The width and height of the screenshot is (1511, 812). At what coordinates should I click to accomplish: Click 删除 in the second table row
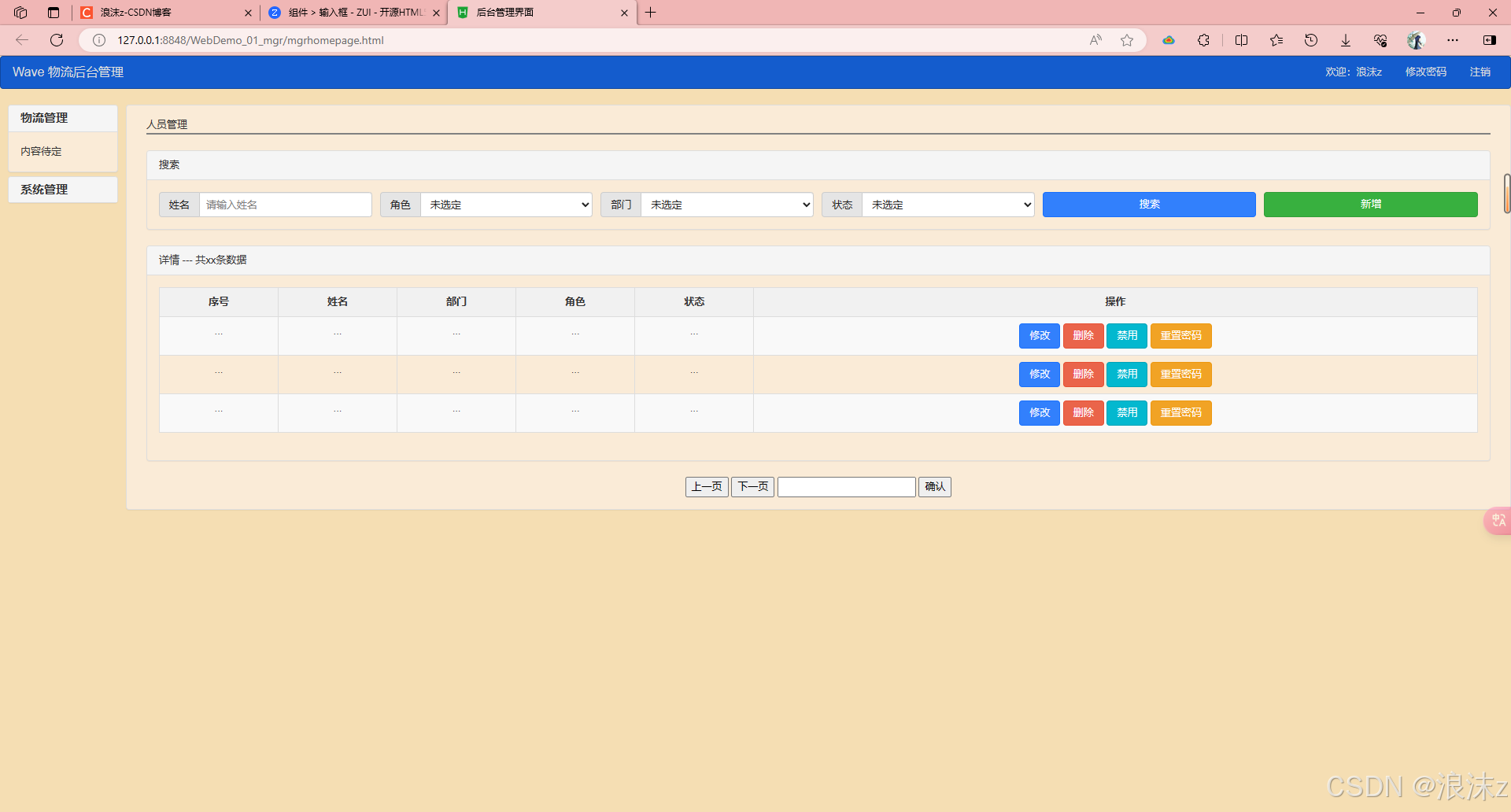point(1083,375)
